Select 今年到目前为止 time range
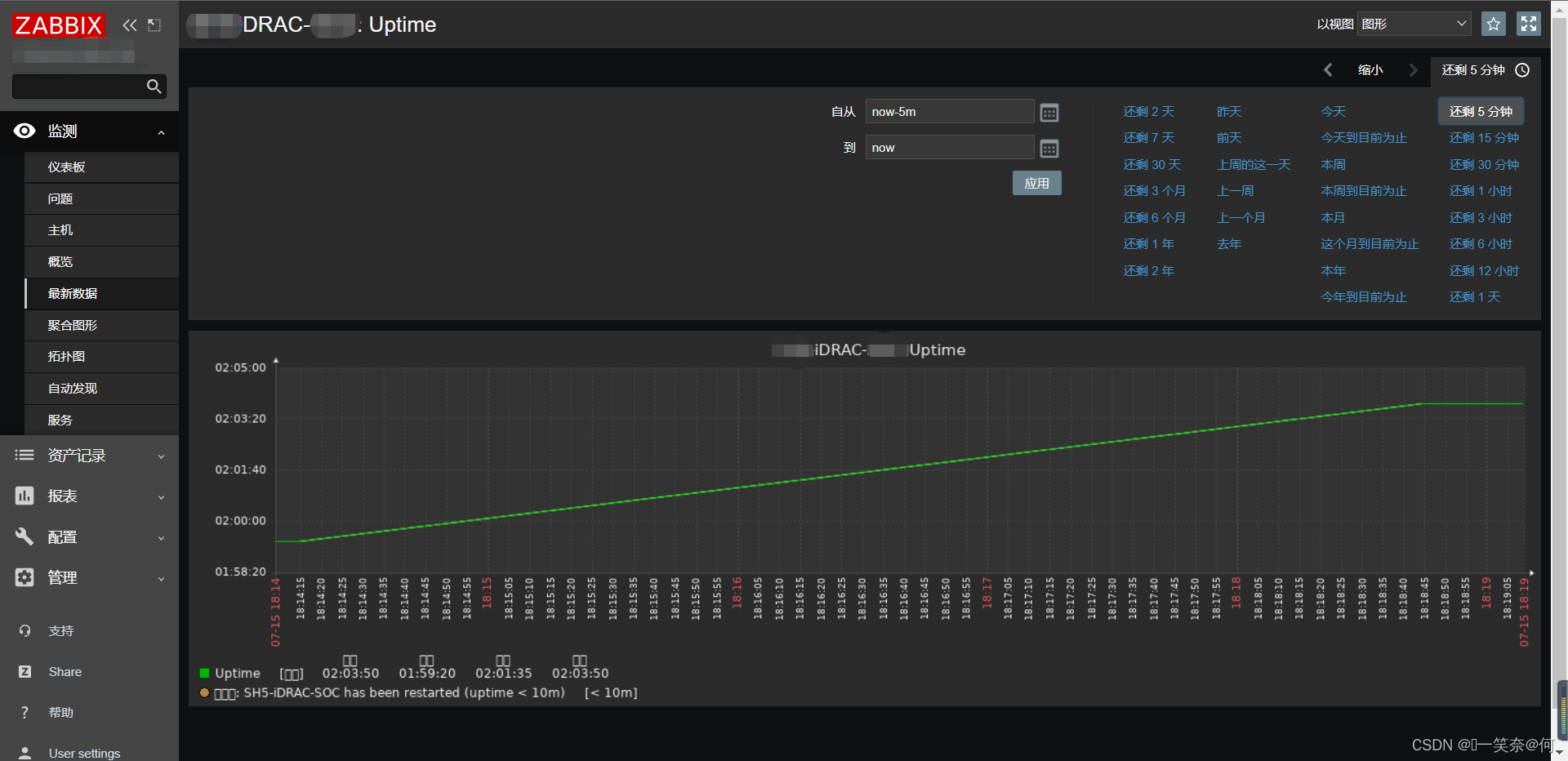 point(1364,297)
